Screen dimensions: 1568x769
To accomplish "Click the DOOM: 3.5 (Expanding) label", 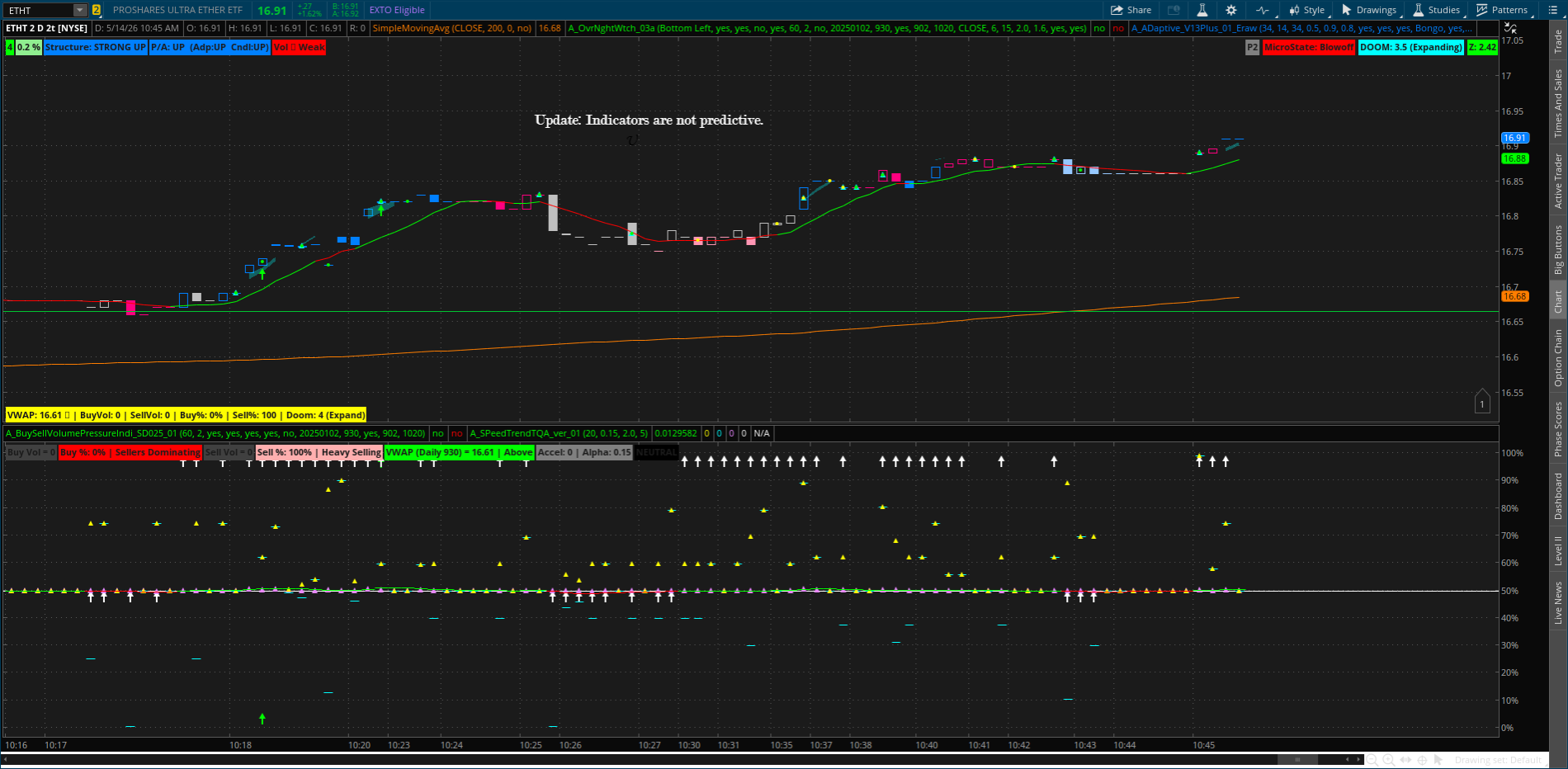I will [x=1410, y=47].
